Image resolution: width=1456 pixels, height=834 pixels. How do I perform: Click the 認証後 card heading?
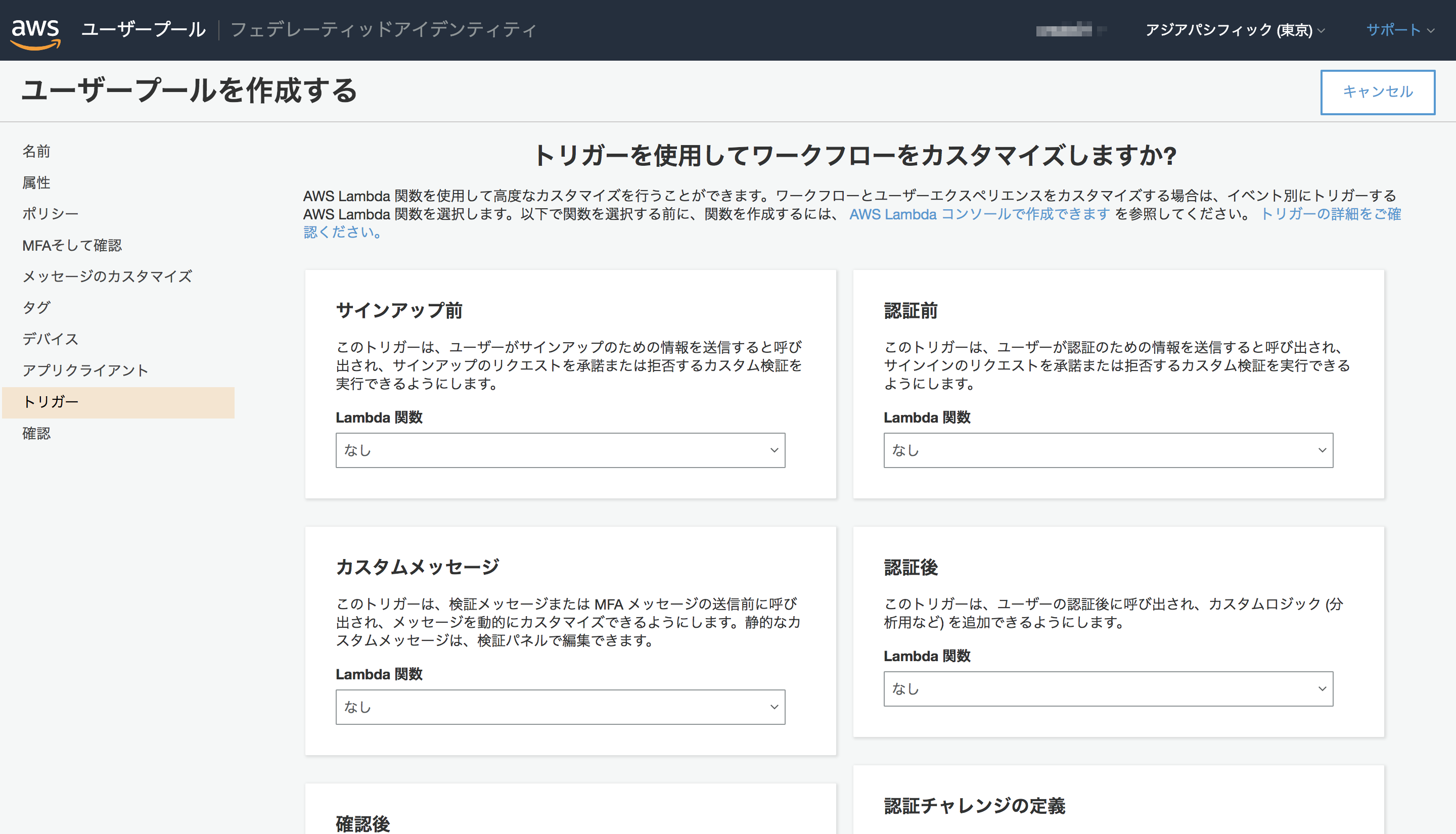click(x=911, y=567)
